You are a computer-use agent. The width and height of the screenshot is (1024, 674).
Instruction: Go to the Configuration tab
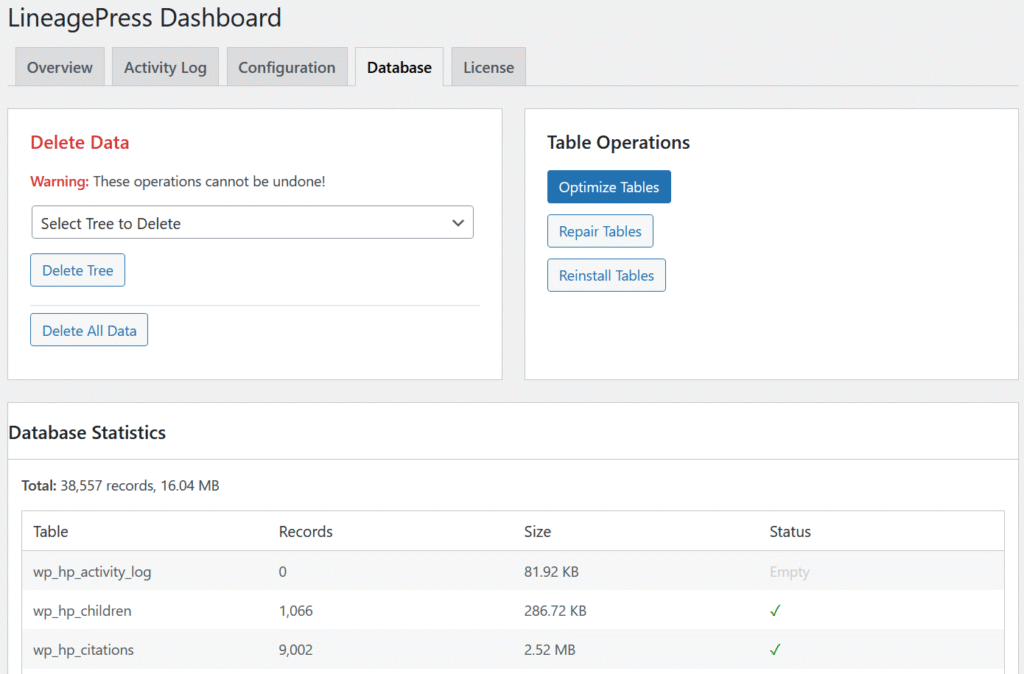pos(287,68)
